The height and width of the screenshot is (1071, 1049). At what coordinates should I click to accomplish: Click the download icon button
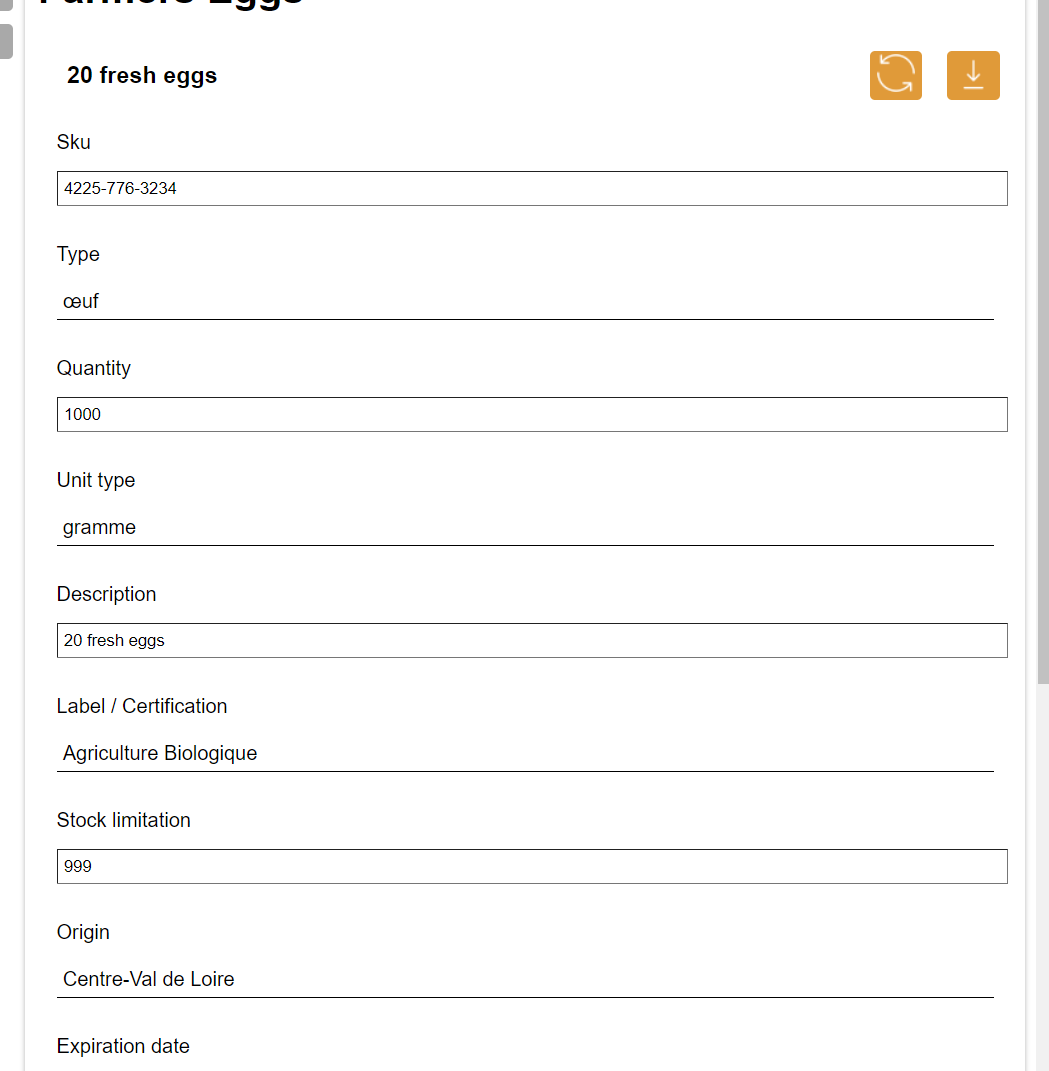pos(972,75)
